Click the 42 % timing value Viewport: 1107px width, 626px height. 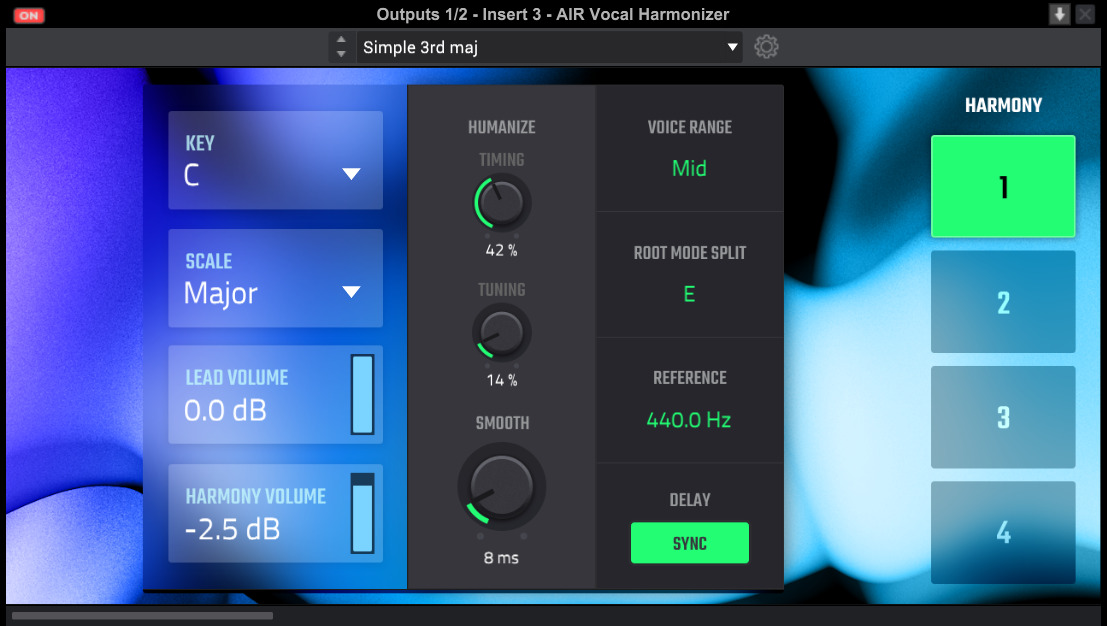click(x=501, y=251)
